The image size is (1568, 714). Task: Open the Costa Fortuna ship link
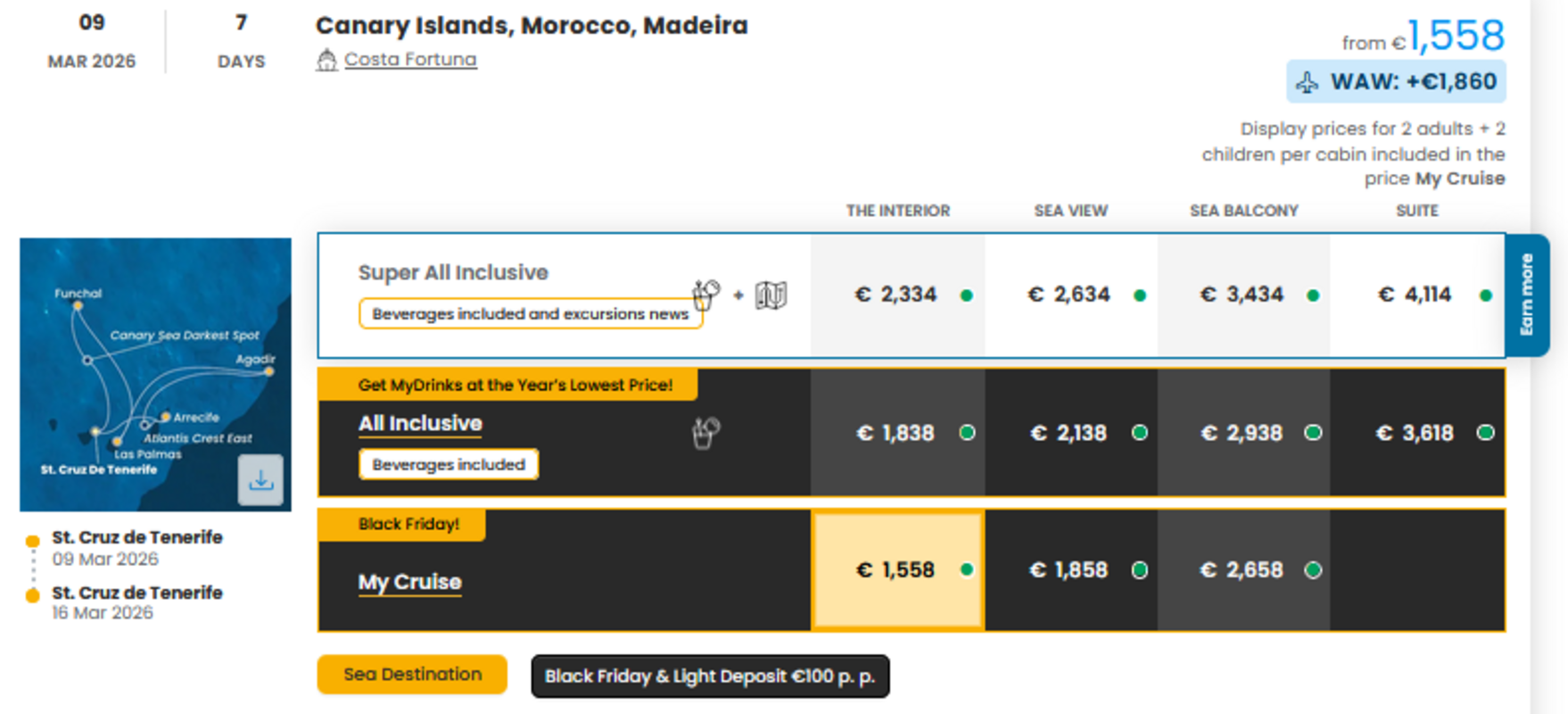click(410, 60)
